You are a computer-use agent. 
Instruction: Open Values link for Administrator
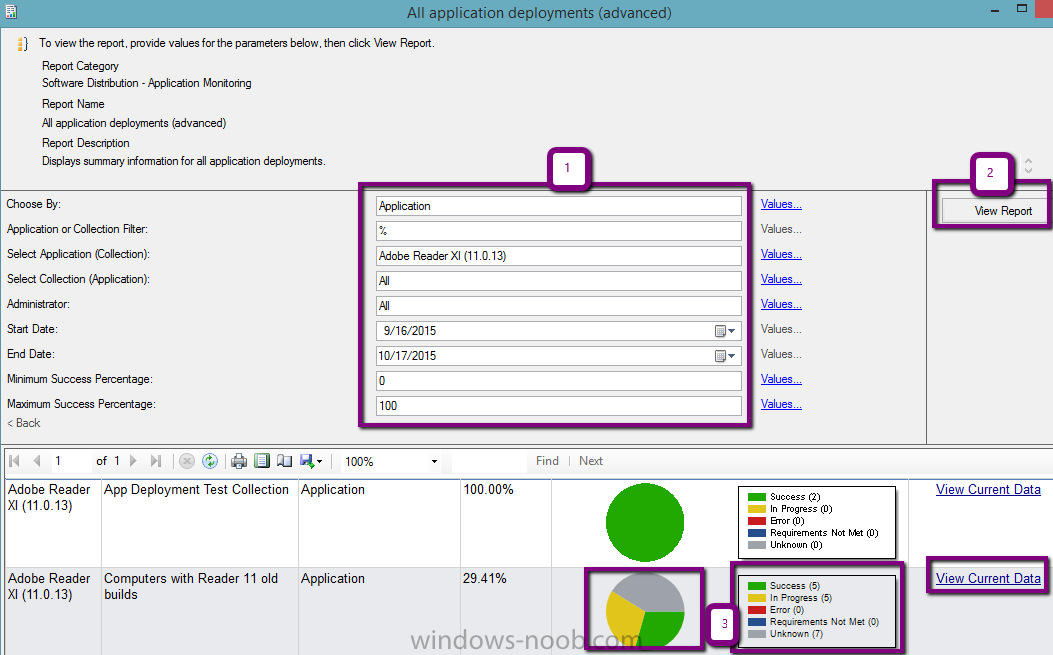781,304
